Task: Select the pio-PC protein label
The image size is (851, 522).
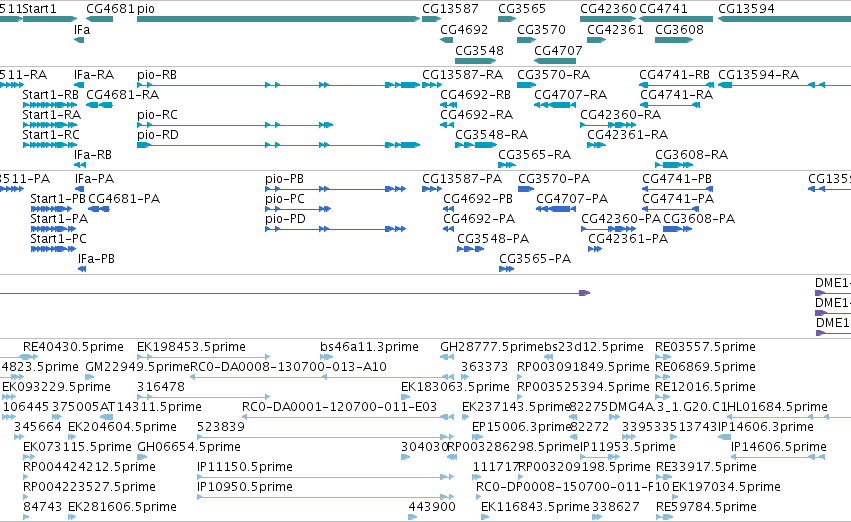Action: (285, 199)
